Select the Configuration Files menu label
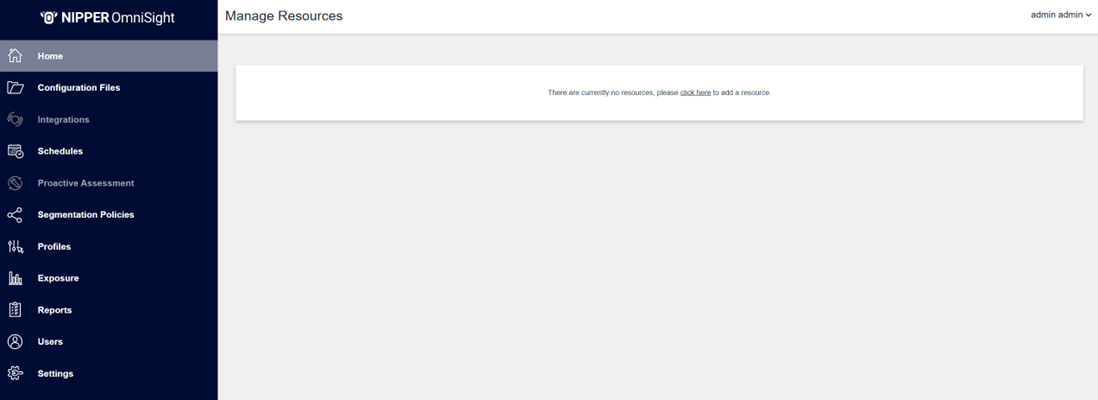 [79, 88]
